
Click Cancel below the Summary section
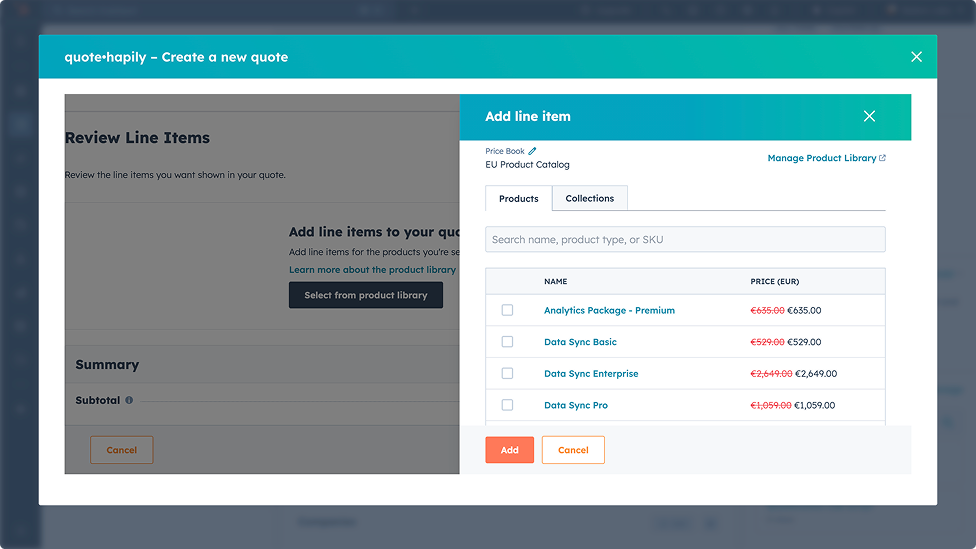pyautogui.click(x=121, y=450)
